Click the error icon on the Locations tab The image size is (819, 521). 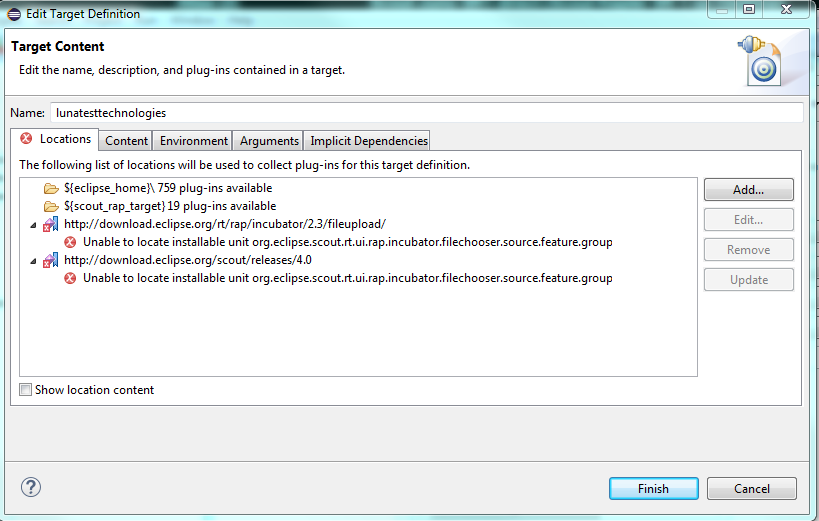[x=26, y=138]
